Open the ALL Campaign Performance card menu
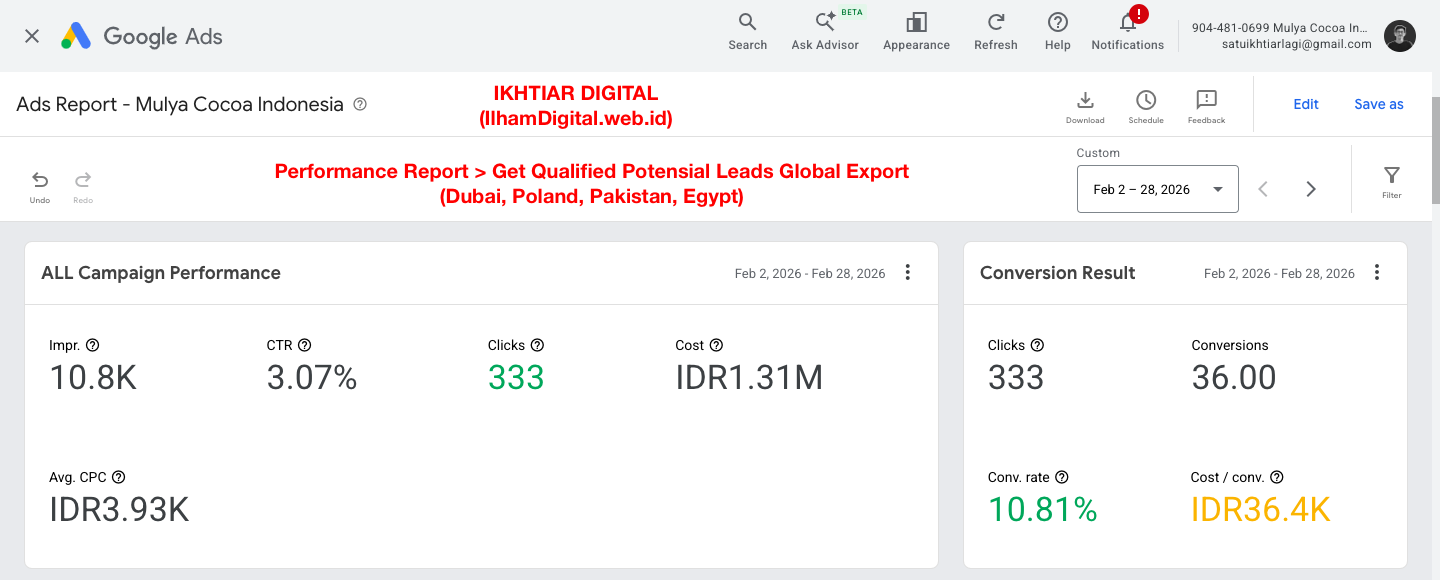 pos(908,272)
